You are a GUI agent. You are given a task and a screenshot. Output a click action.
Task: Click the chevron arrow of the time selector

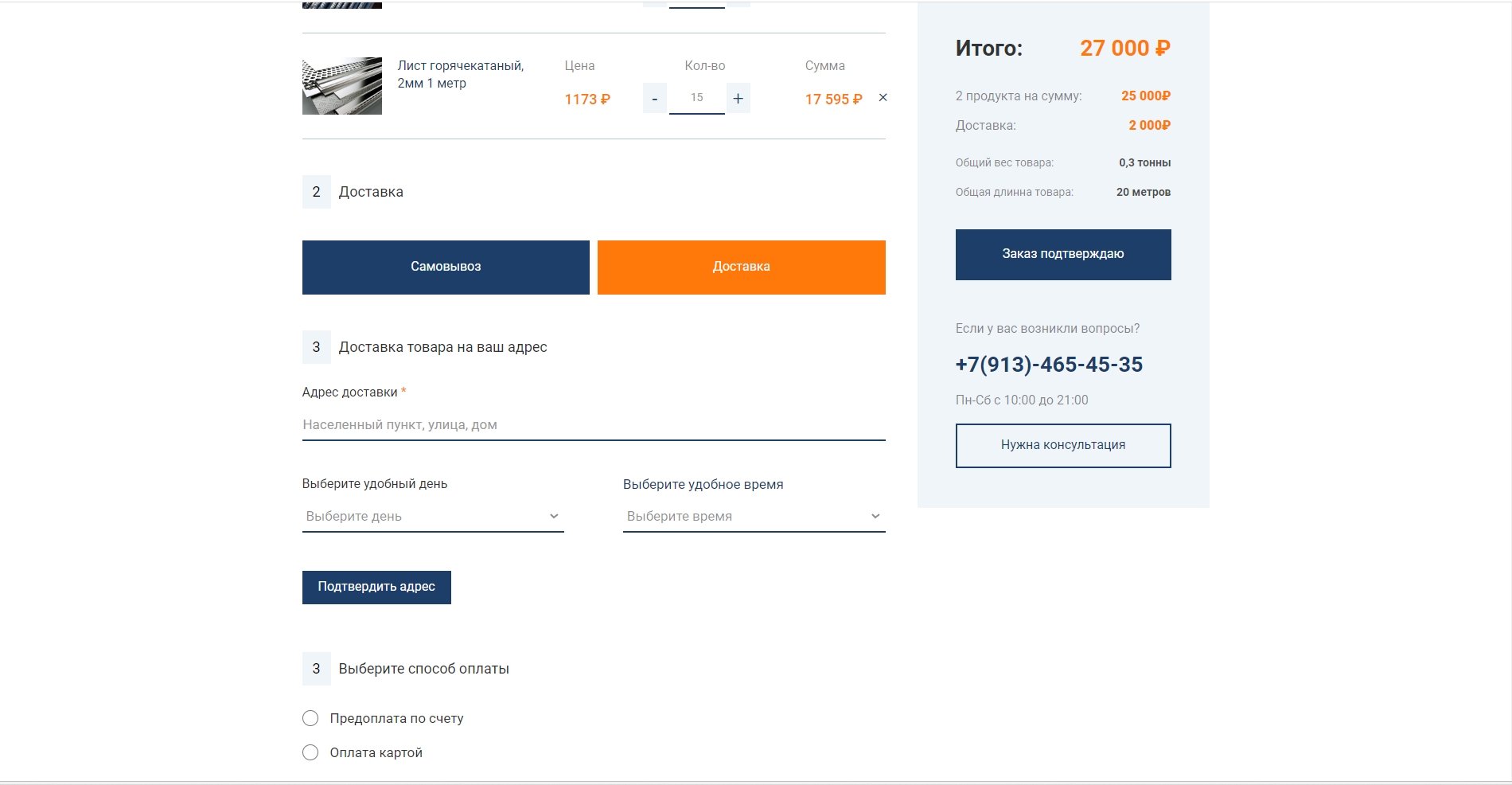click(x=875, y=517)
